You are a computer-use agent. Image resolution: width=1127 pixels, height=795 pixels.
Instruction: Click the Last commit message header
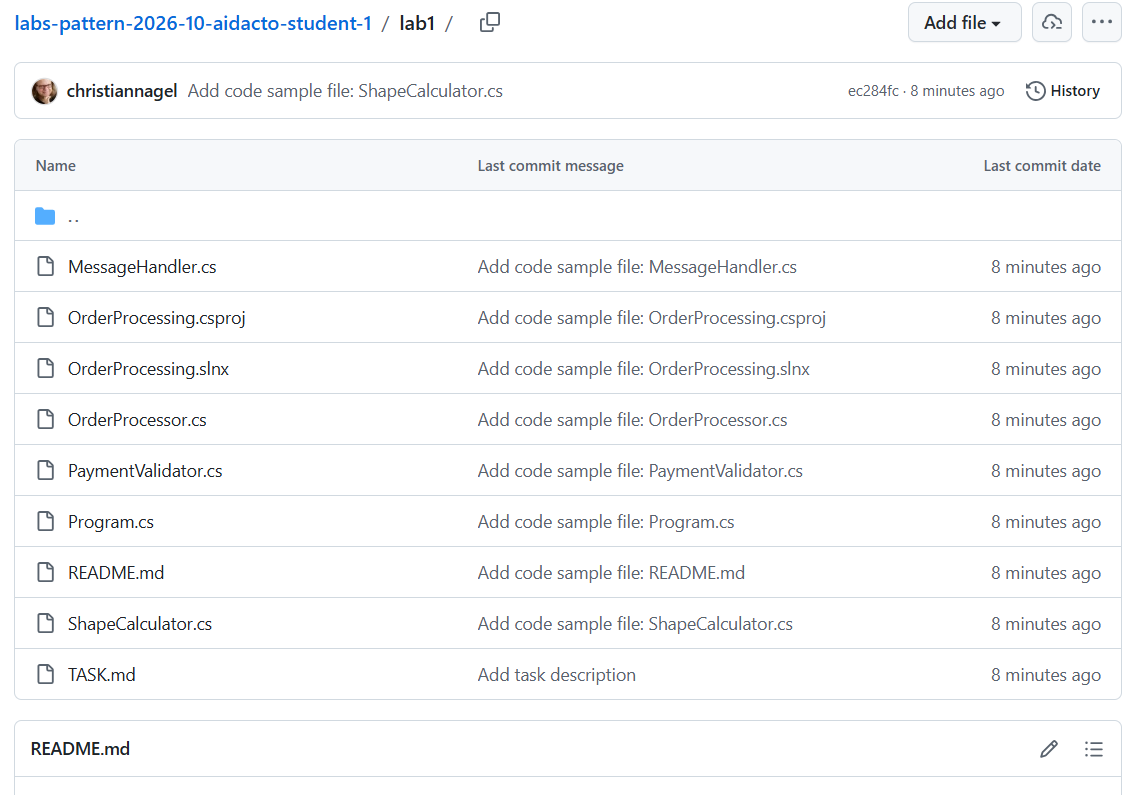point(551,165)
